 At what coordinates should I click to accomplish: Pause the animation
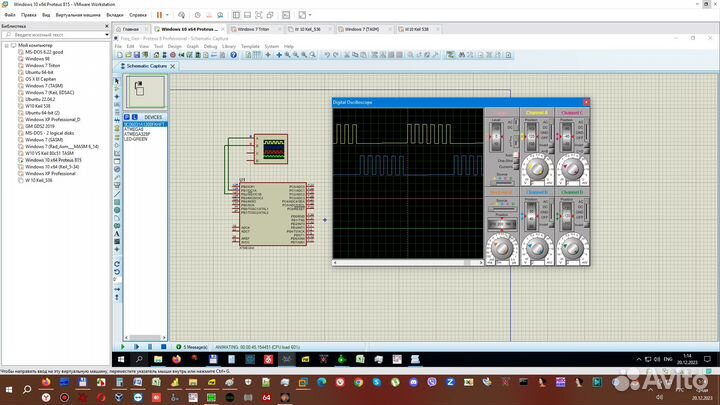pyautogui.click(x=150, y=347)
